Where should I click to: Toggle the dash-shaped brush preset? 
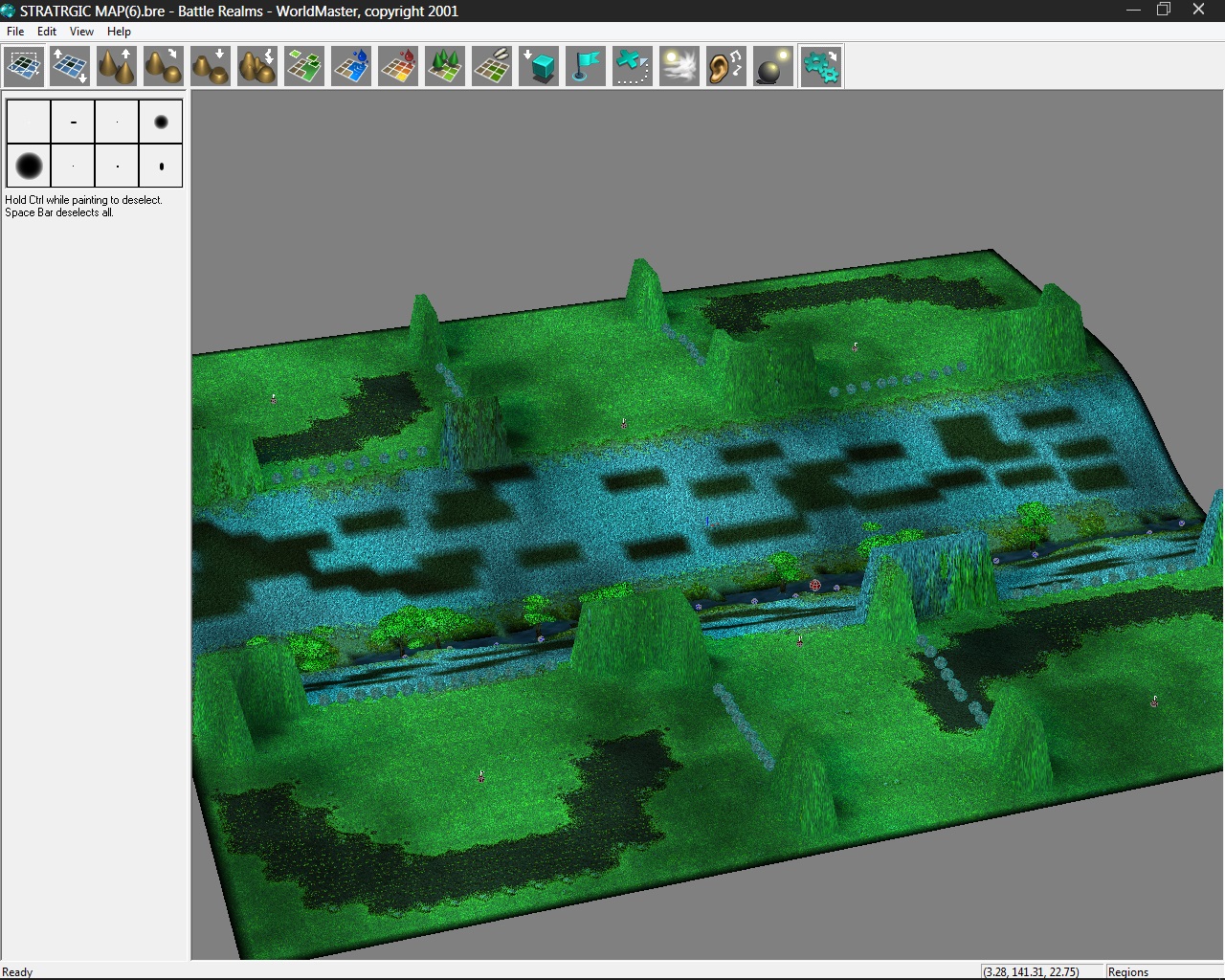(x=73, y=121)
